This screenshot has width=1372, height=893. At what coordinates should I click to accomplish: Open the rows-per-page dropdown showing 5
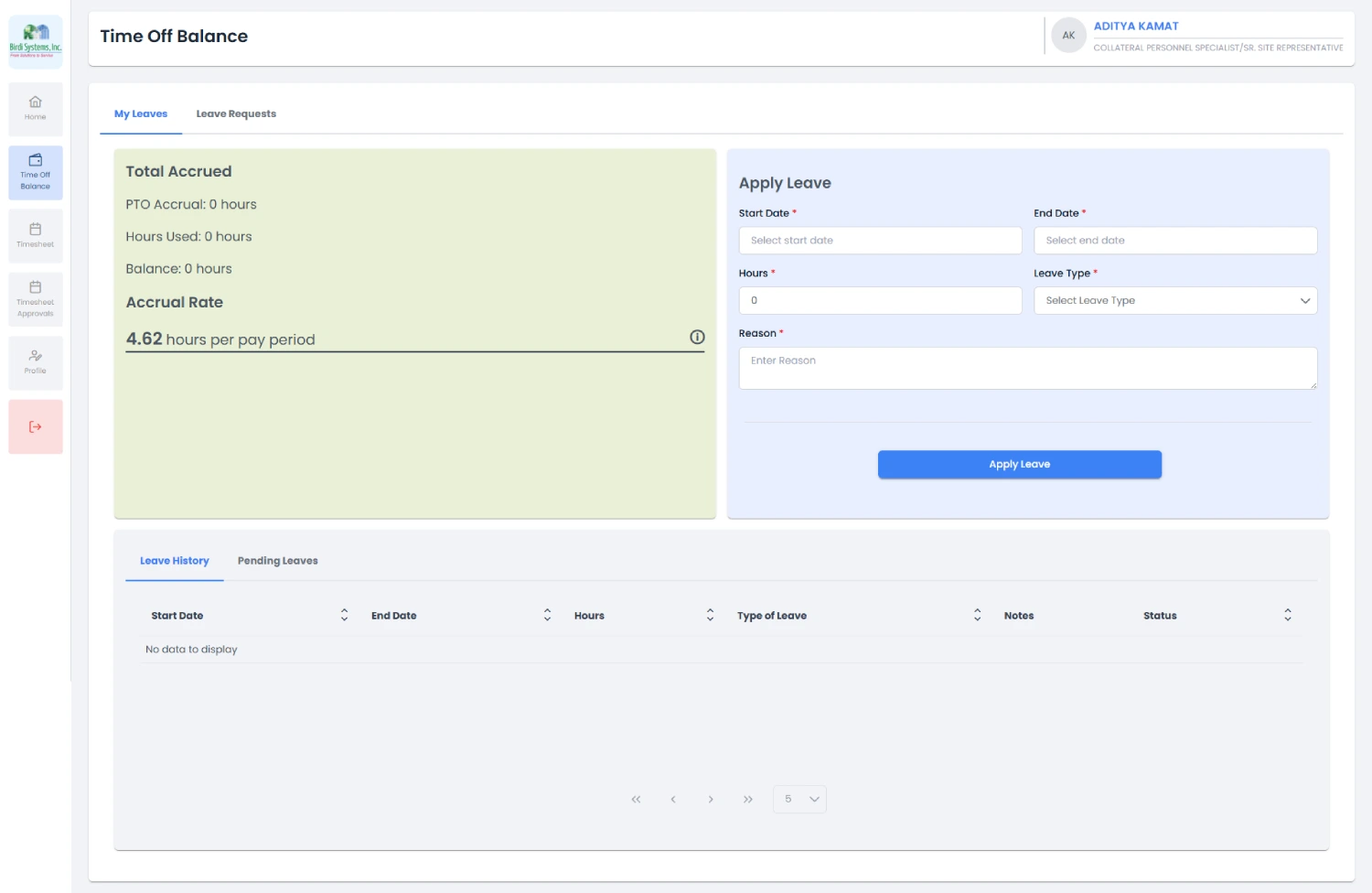[799, 800]
